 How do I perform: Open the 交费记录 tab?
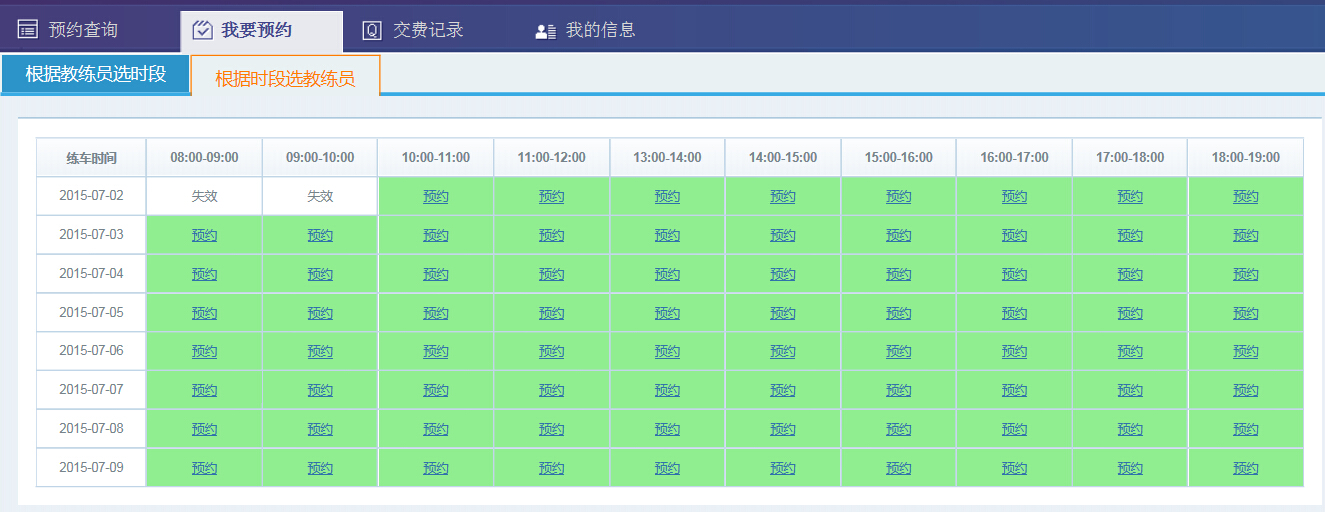[428, 30]
